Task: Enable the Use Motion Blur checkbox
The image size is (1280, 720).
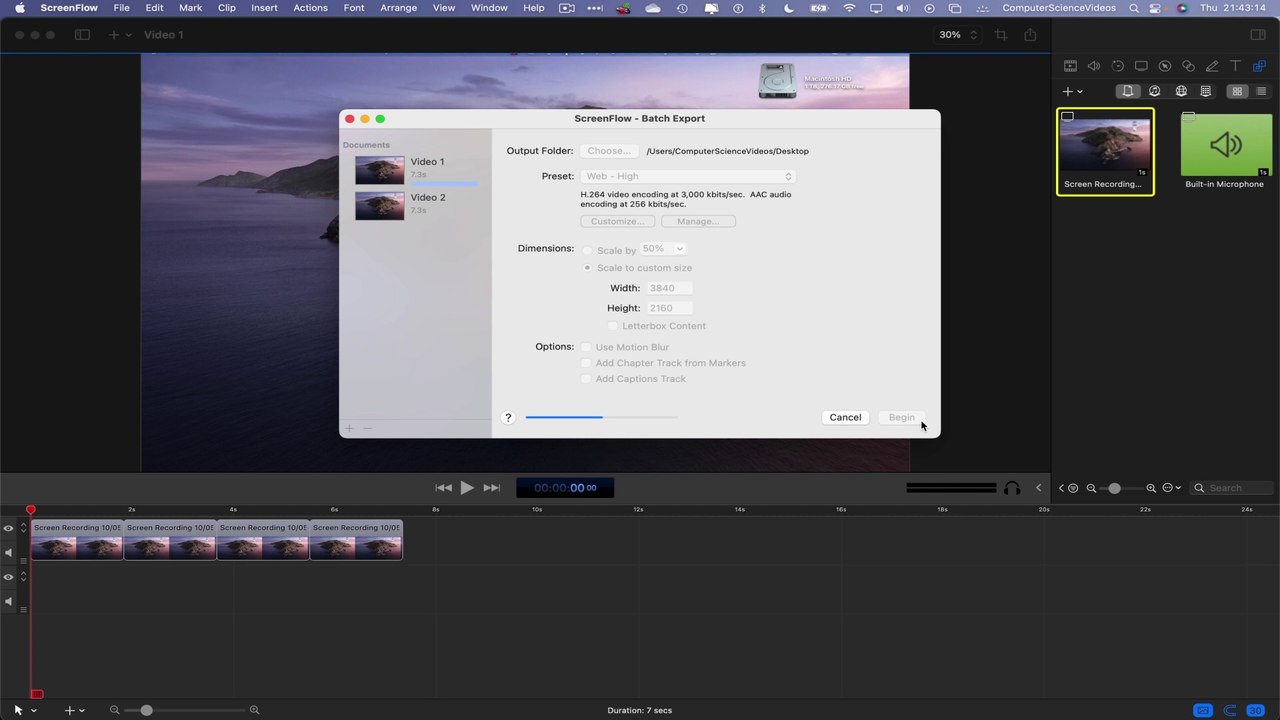Action: pos(586,347)
